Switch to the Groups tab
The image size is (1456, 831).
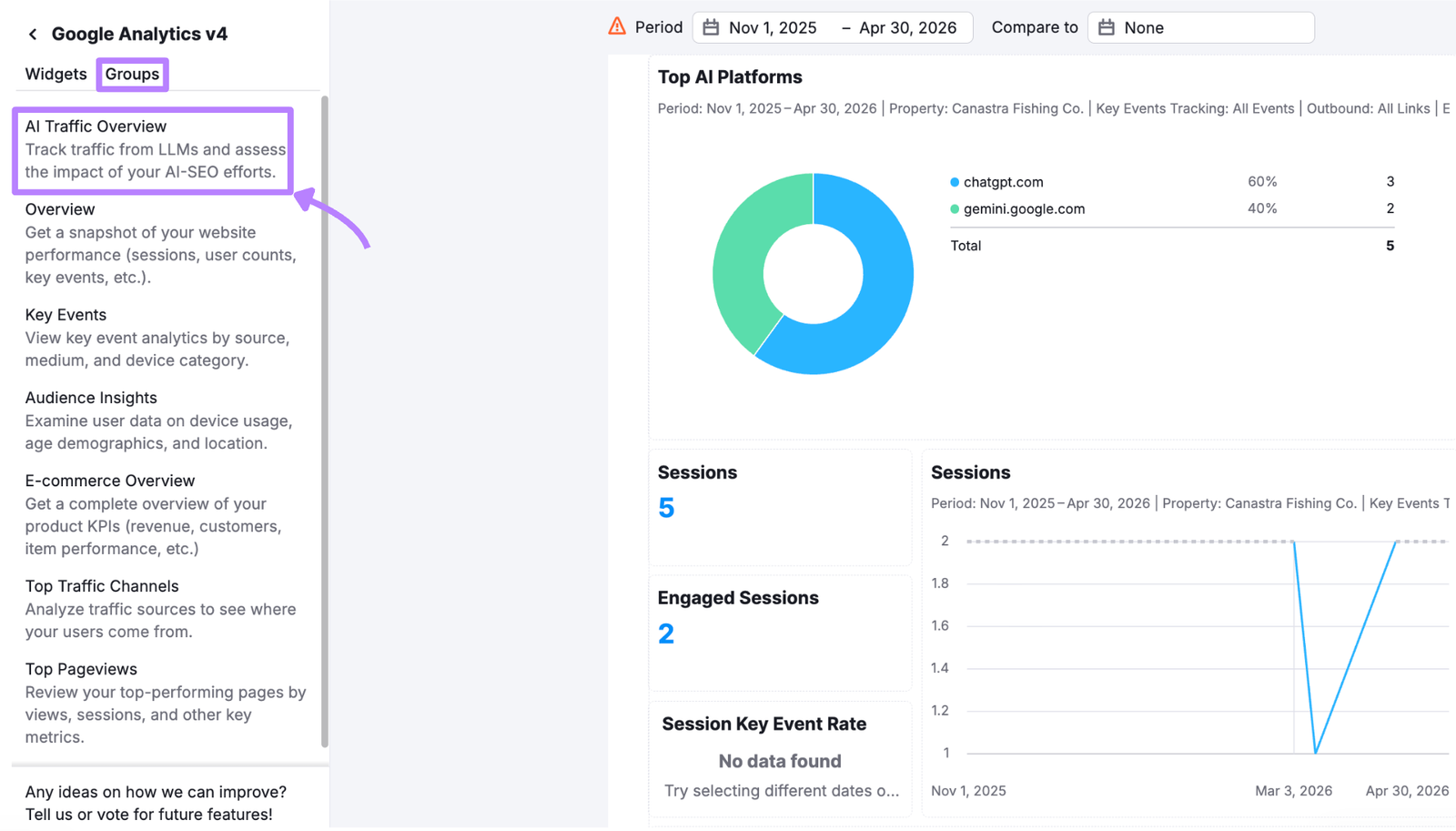[x=132, y=74]
